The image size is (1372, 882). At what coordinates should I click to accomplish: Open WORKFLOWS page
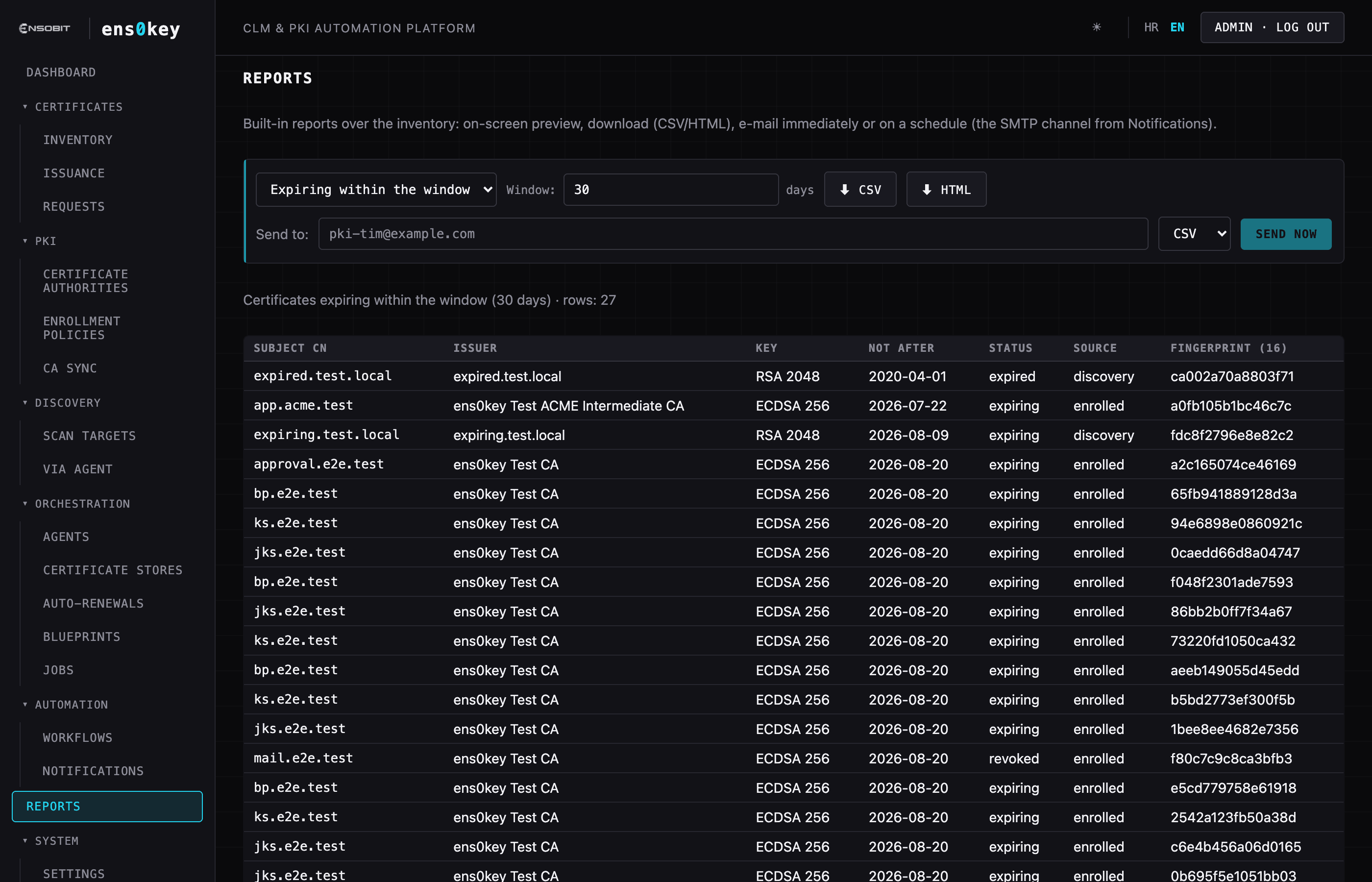[78, 737]
